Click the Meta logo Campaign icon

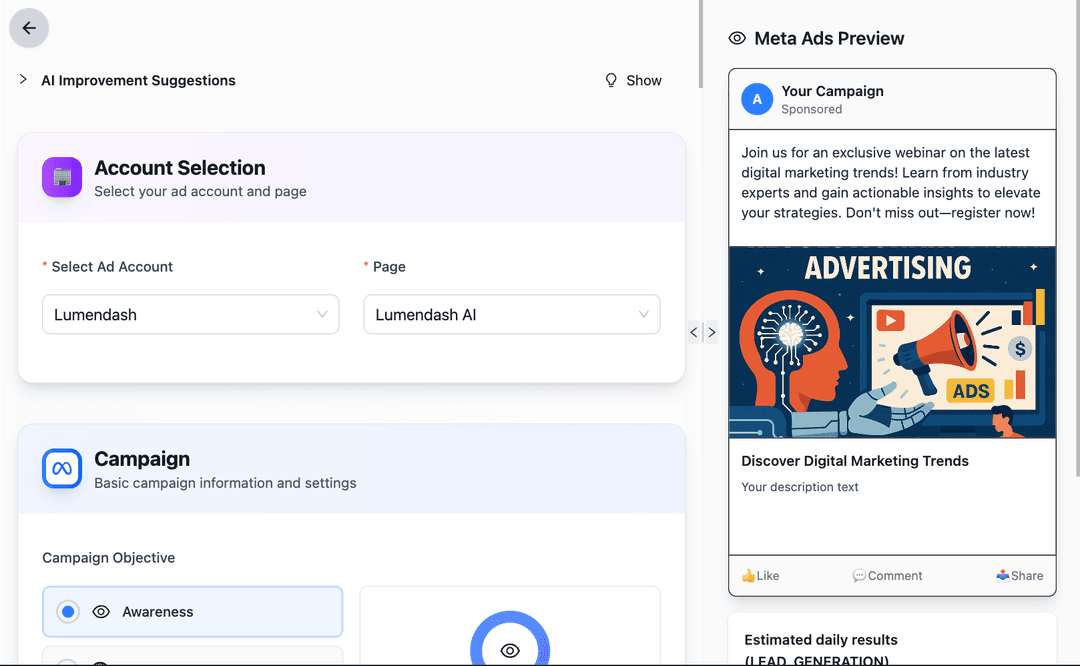[62, 468]
